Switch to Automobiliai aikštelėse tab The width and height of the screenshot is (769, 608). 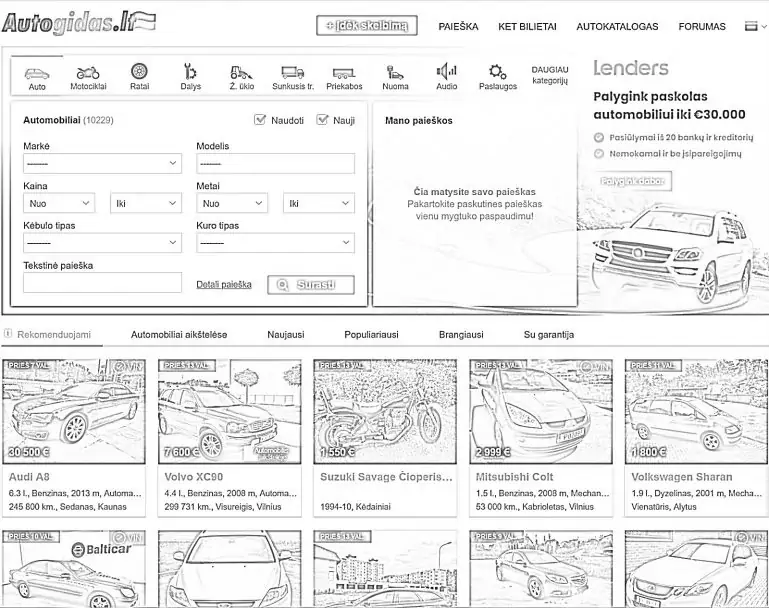pos(179,334)
